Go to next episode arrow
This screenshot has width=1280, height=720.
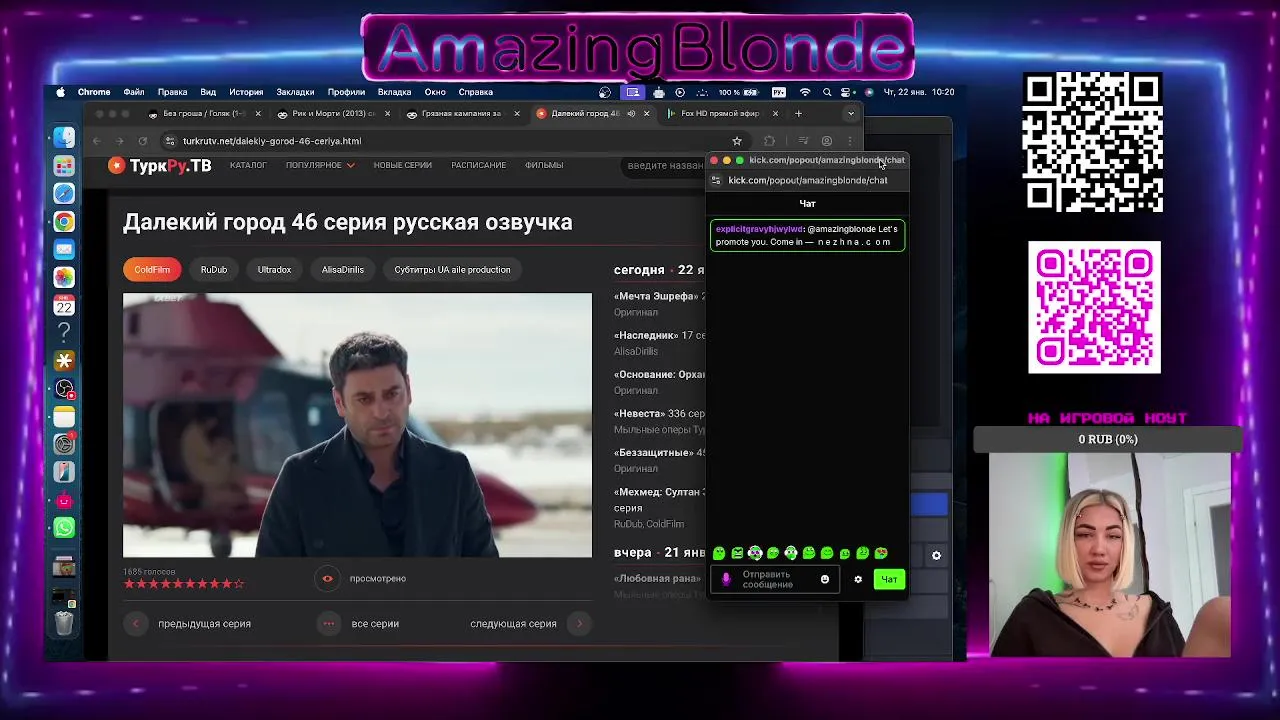coord(579,624)
